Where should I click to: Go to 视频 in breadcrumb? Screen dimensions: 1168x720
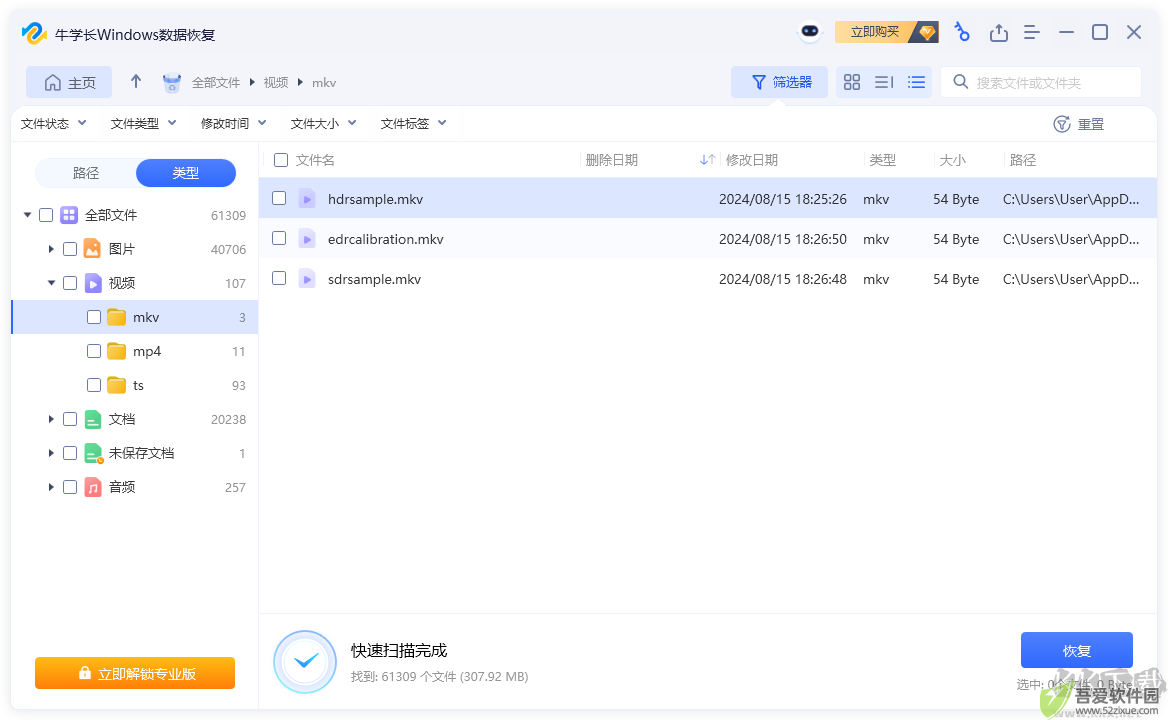pos(276,83)
